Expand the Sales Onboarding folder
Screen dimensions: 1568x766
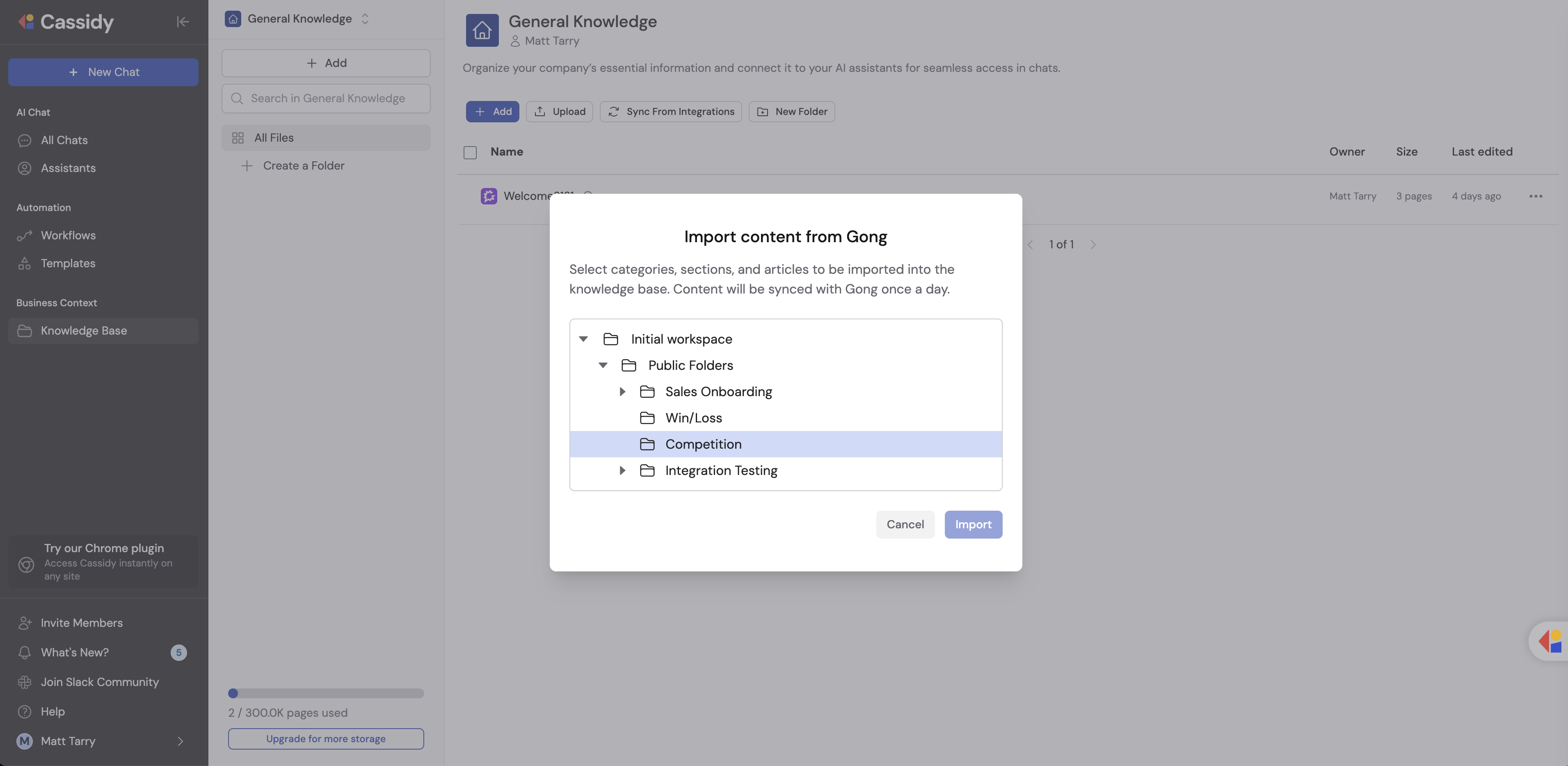(x=622, y=392)
